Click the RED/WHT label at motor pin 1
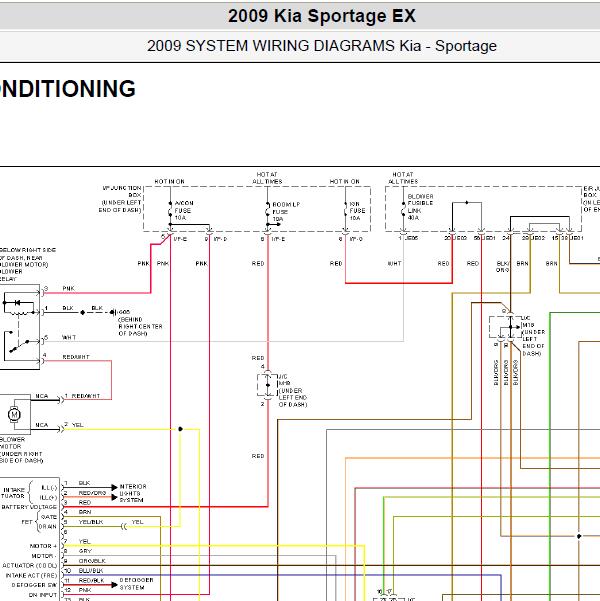 tap(85, 396)
